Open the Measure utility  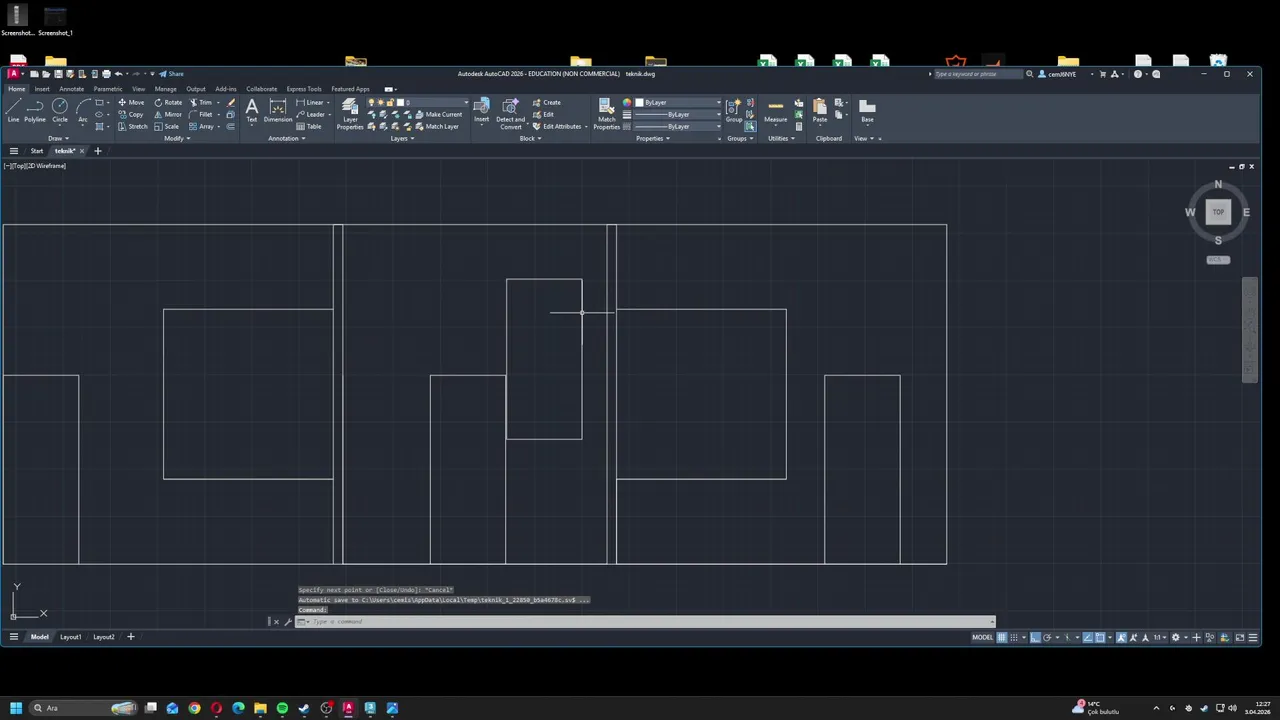[x=776, y=110]
